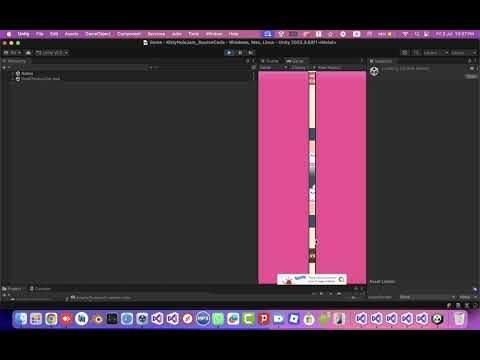The image size is (480, 360).
Task: Open the Window menu
Action: pos(214,34)
